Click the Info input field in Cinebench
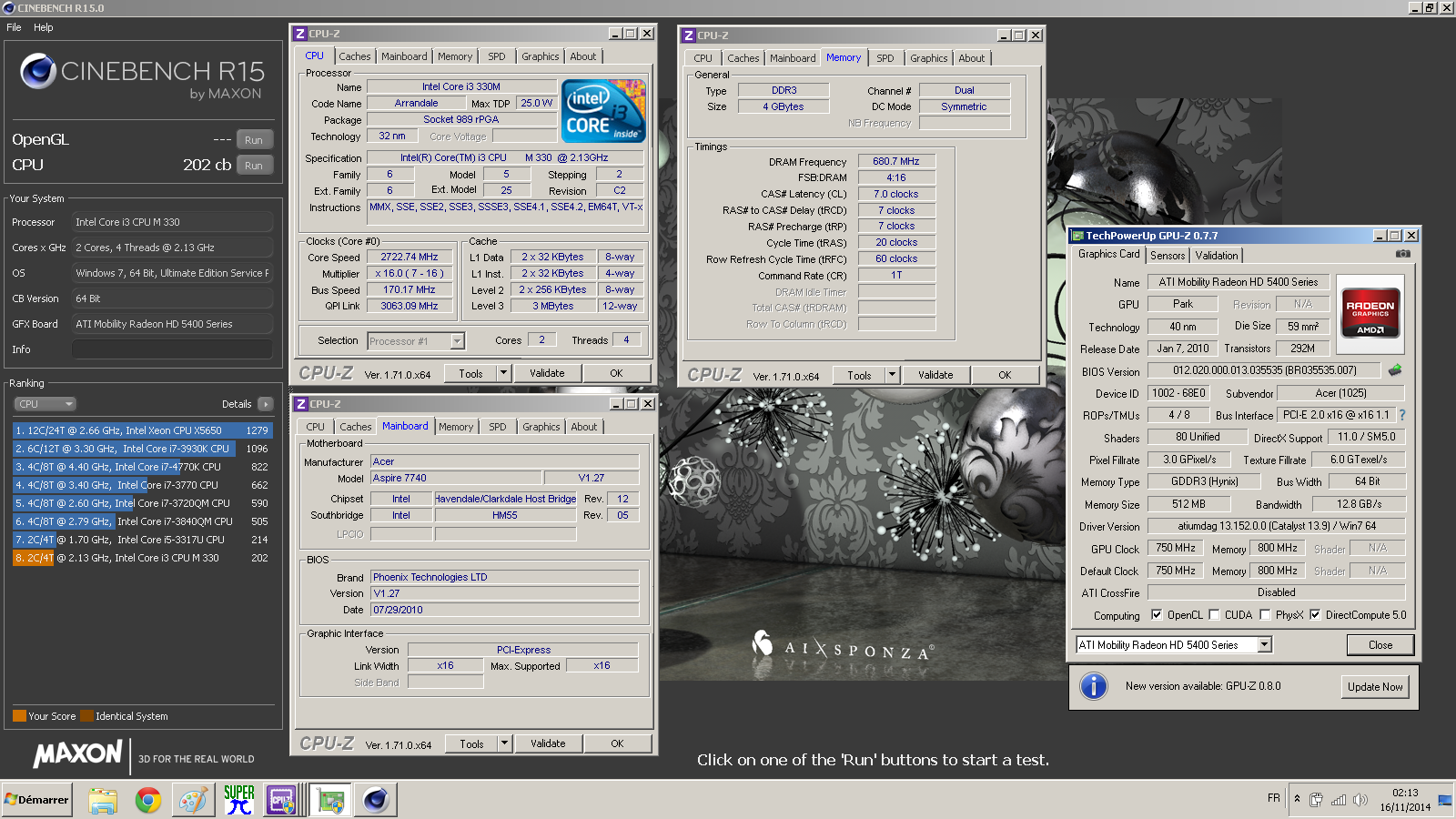The image size is (1456, 819). pyautogui.click(x=172, y=349)
